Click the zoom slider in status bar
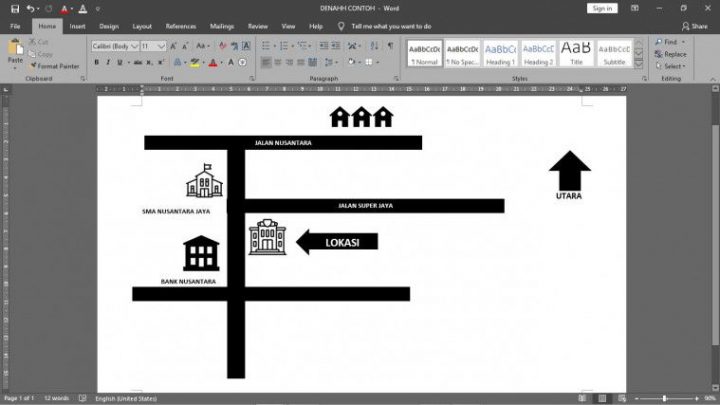Image resolution: width=720 pixels, height=405 pixels. pyautogui.click(x=667, y=399)
